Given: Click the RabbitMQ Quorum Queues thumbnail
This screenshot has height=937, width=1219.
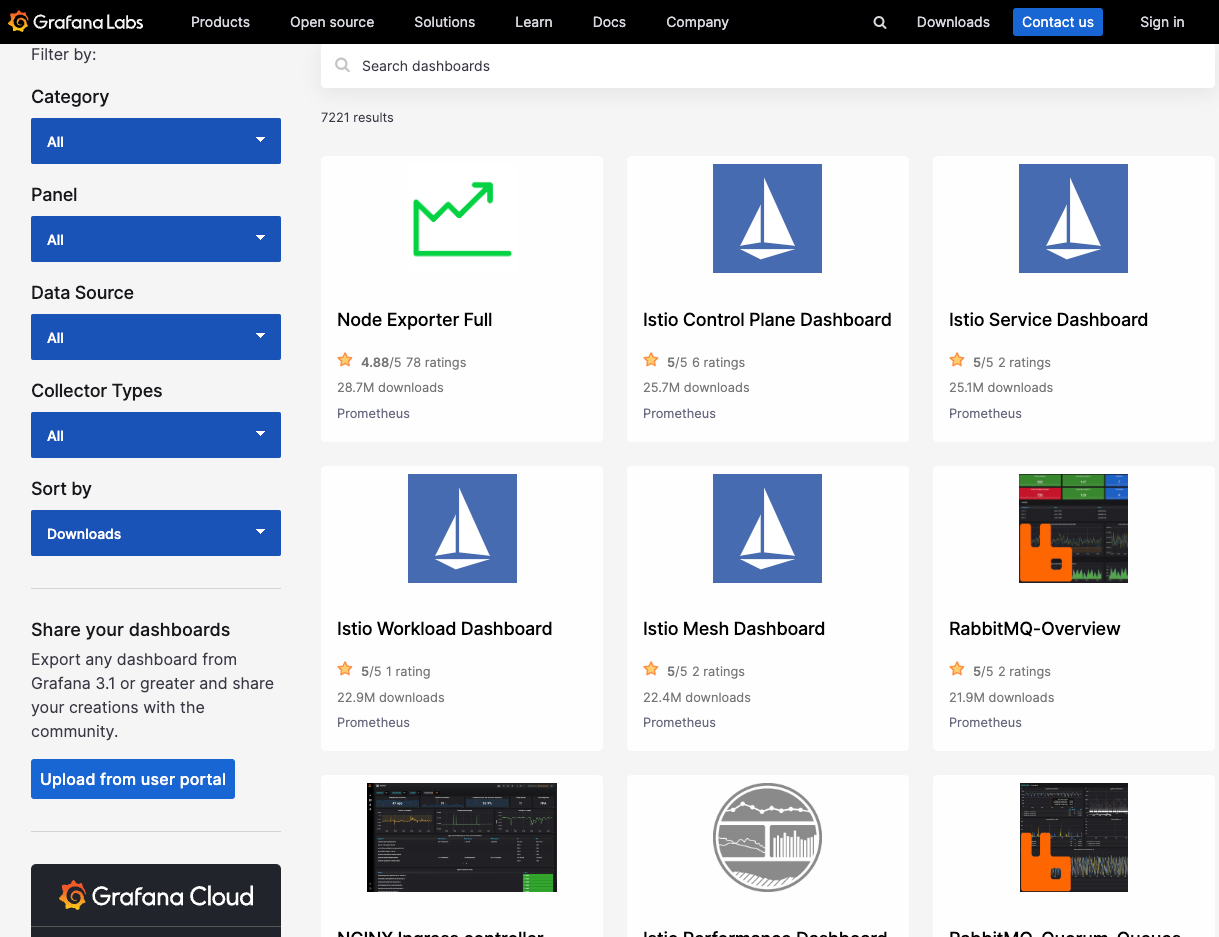Looking at the screenshot, I should click(1073, 837).
